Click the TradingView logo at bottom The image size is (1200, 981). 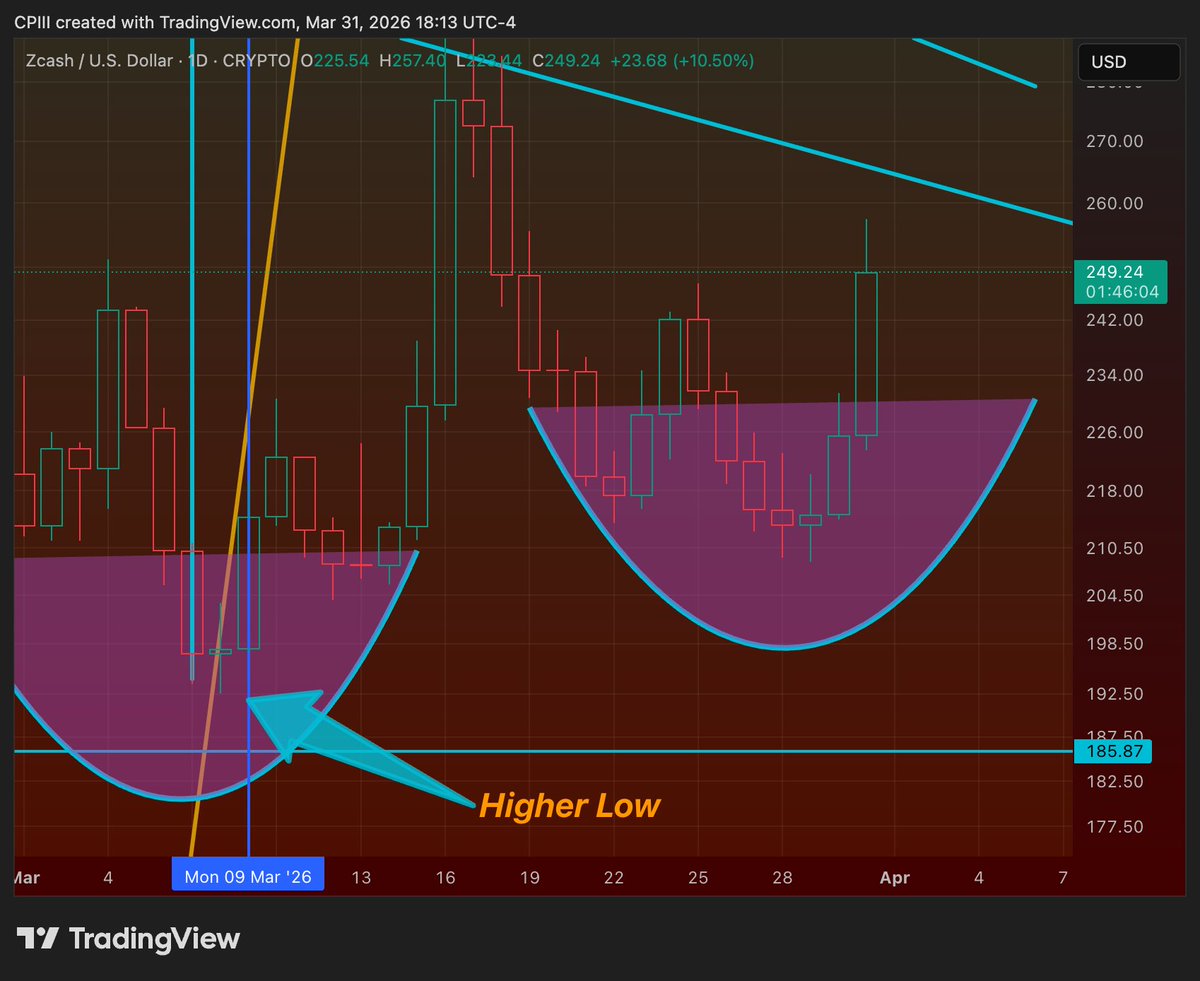[129, 939]
